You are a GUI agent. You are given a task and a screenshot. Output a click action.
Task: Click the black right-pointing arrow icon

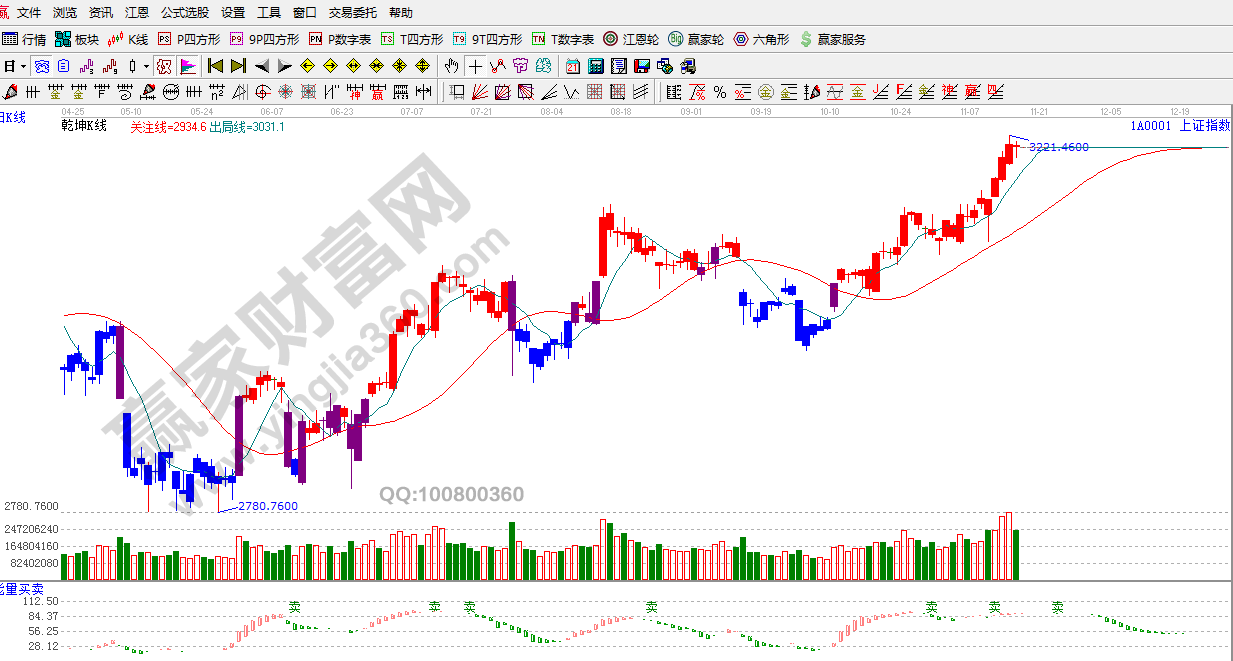(284, 66)
